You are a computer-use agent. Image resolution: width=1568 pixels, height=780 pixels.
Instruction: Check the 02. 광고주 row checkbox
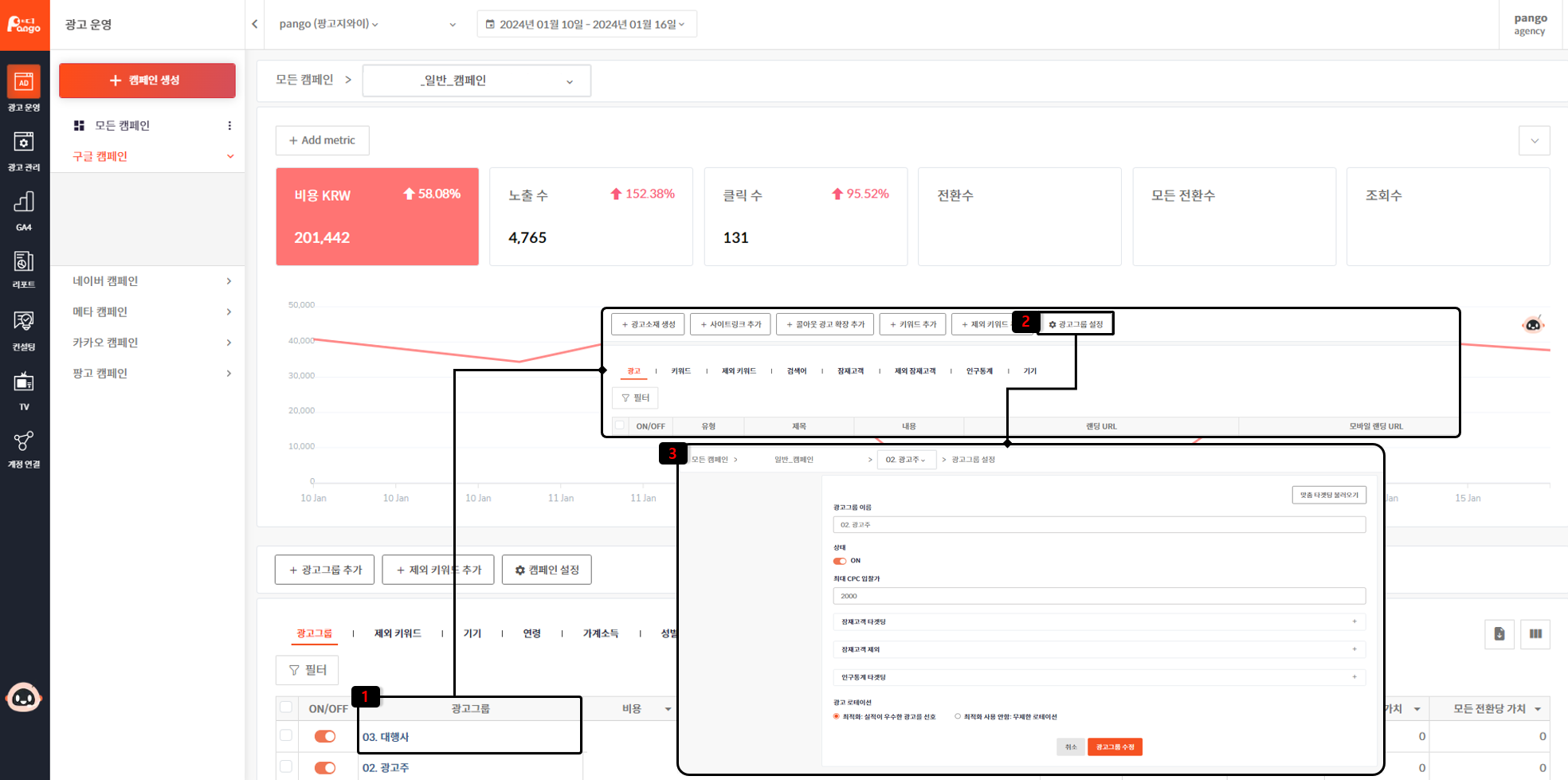pyautogui.click(x=286, y=766)
